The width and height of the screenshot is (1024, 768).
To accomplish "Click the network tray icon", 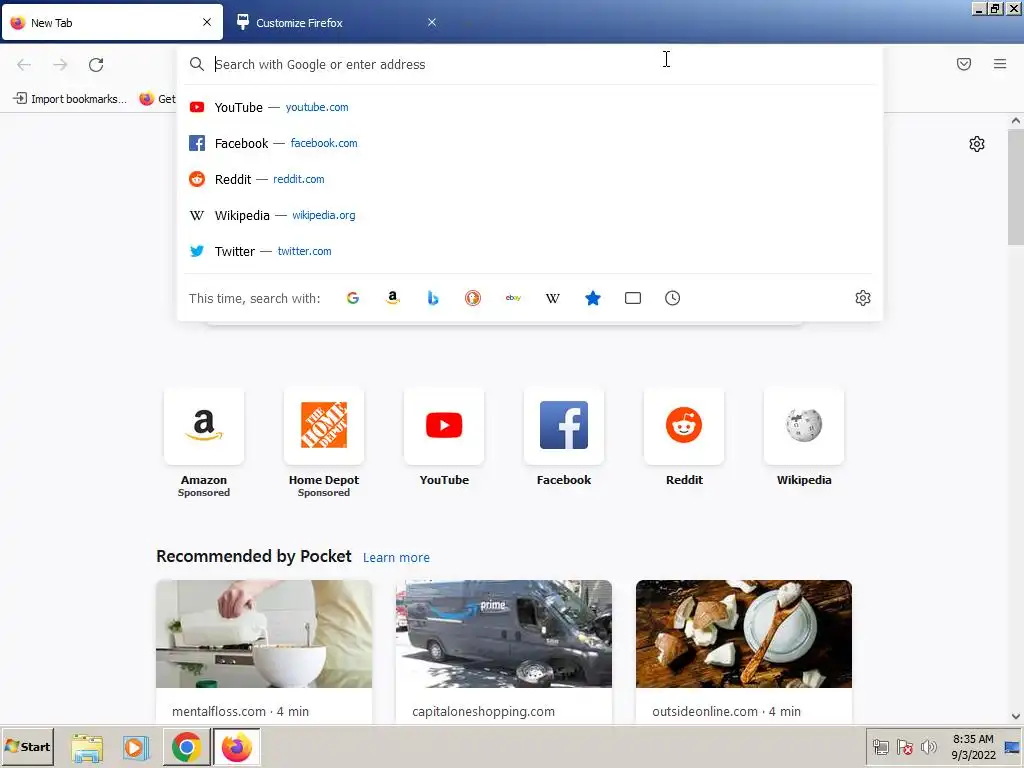I will pos(880,747).
